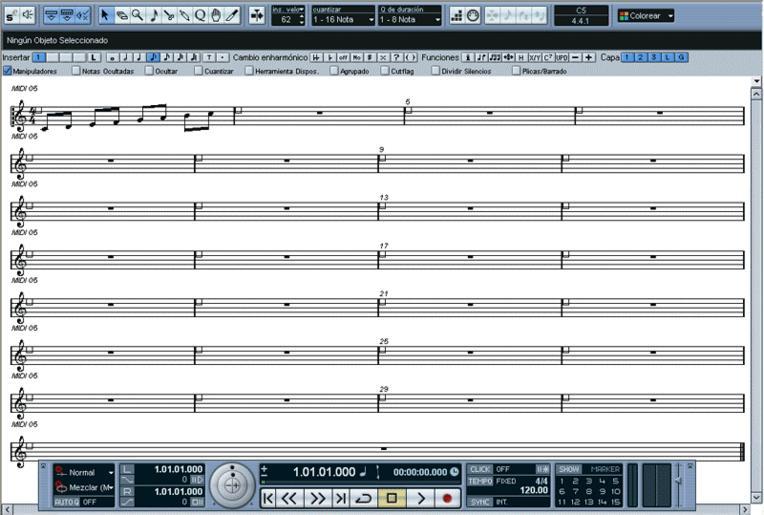Select the arrow selection tool

tap(105, 15)
